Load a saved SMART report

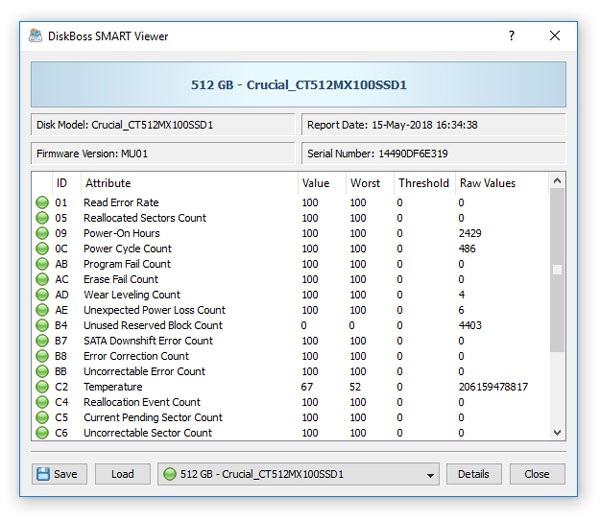click(x=122, y=474)
